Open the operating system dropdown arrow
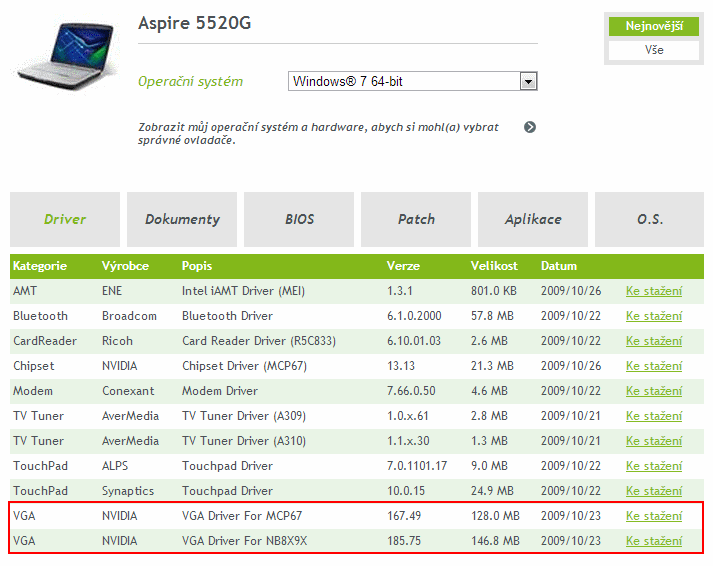Viewport: 713px width, 566px height. pyautogui.click(x=528, y=82)
